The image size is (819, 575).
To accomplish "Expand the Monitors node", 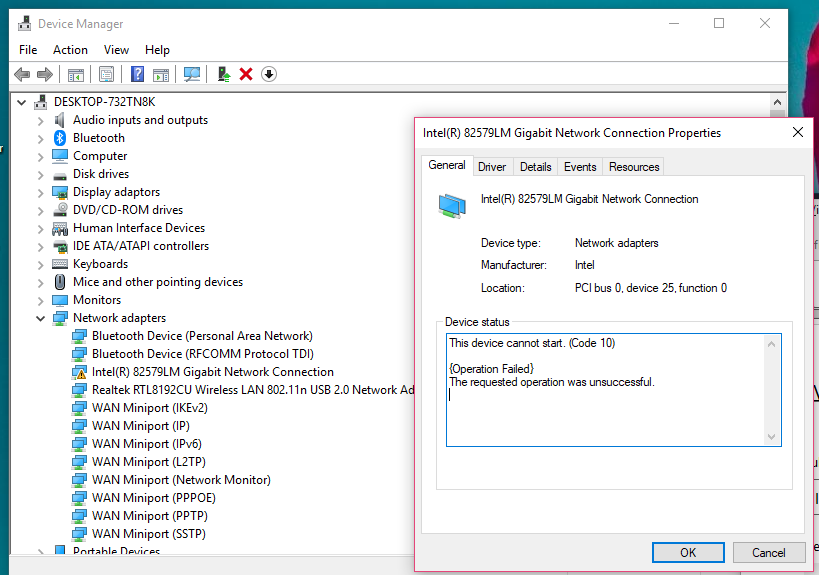I will (41, 301).
